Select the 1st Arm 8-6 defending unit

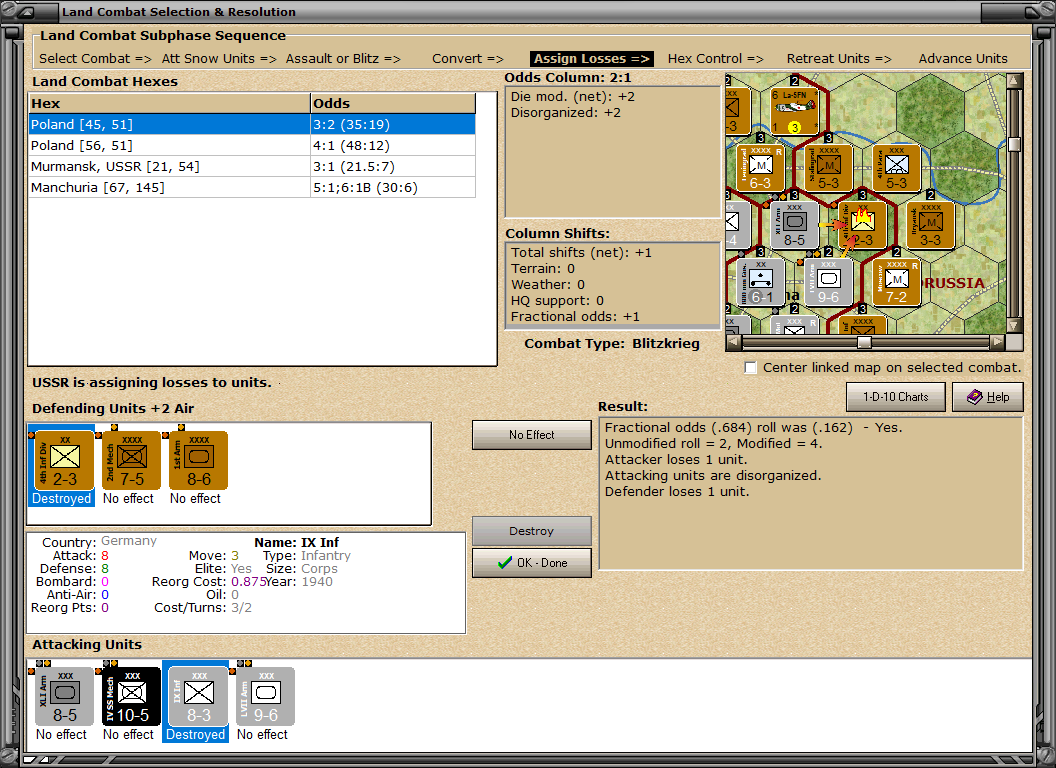199,460
